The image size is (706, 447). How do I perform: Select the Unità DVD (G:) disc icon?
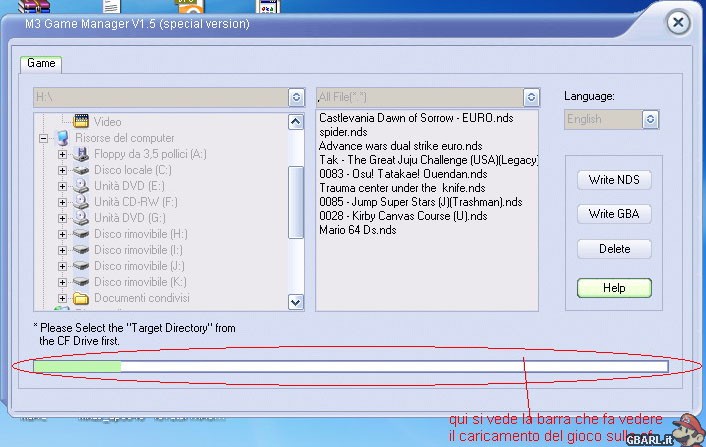point(81,218)
